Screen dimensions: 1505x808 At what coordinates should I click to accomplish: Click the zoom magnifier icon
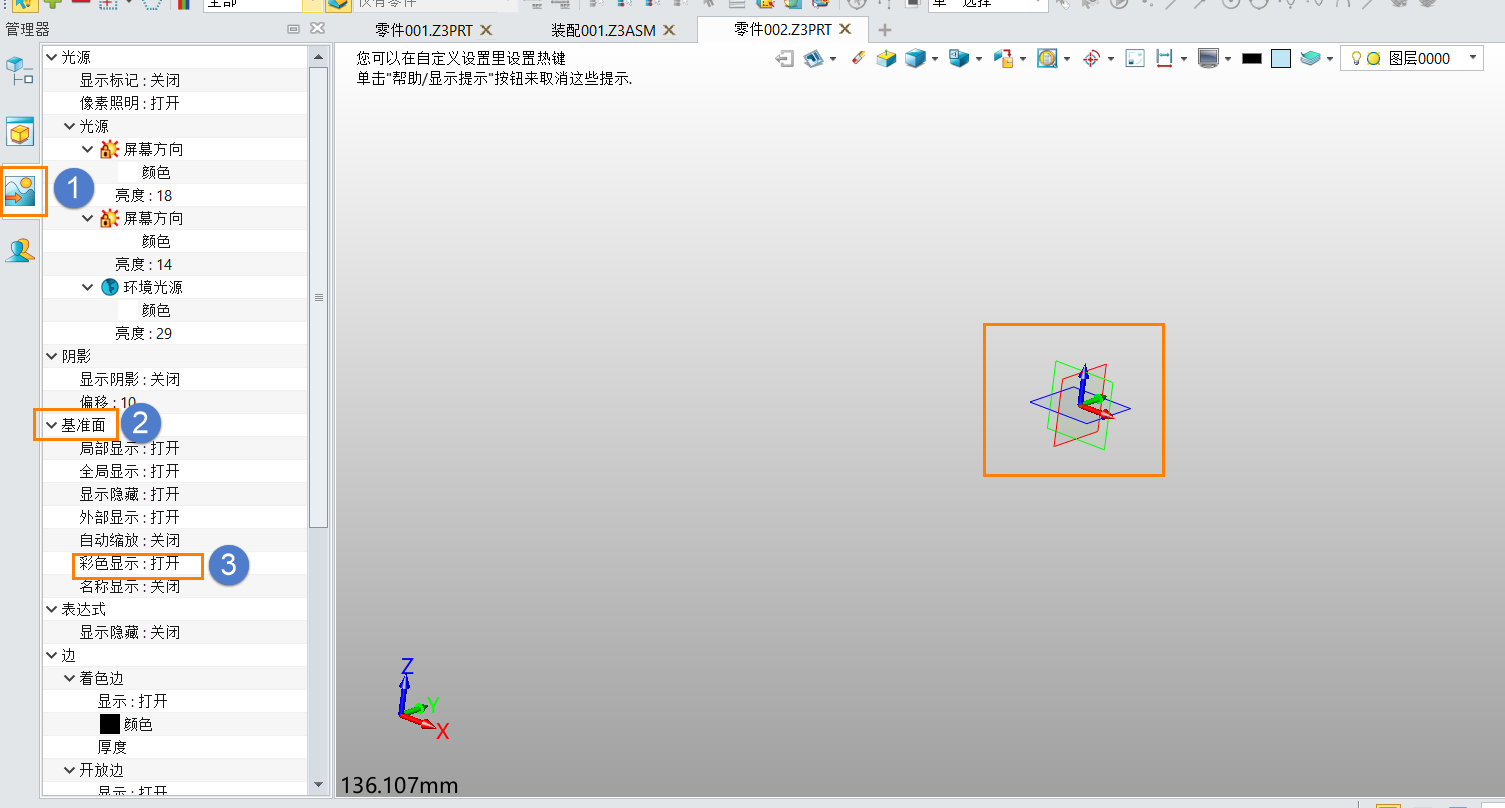click(1047, 59)
